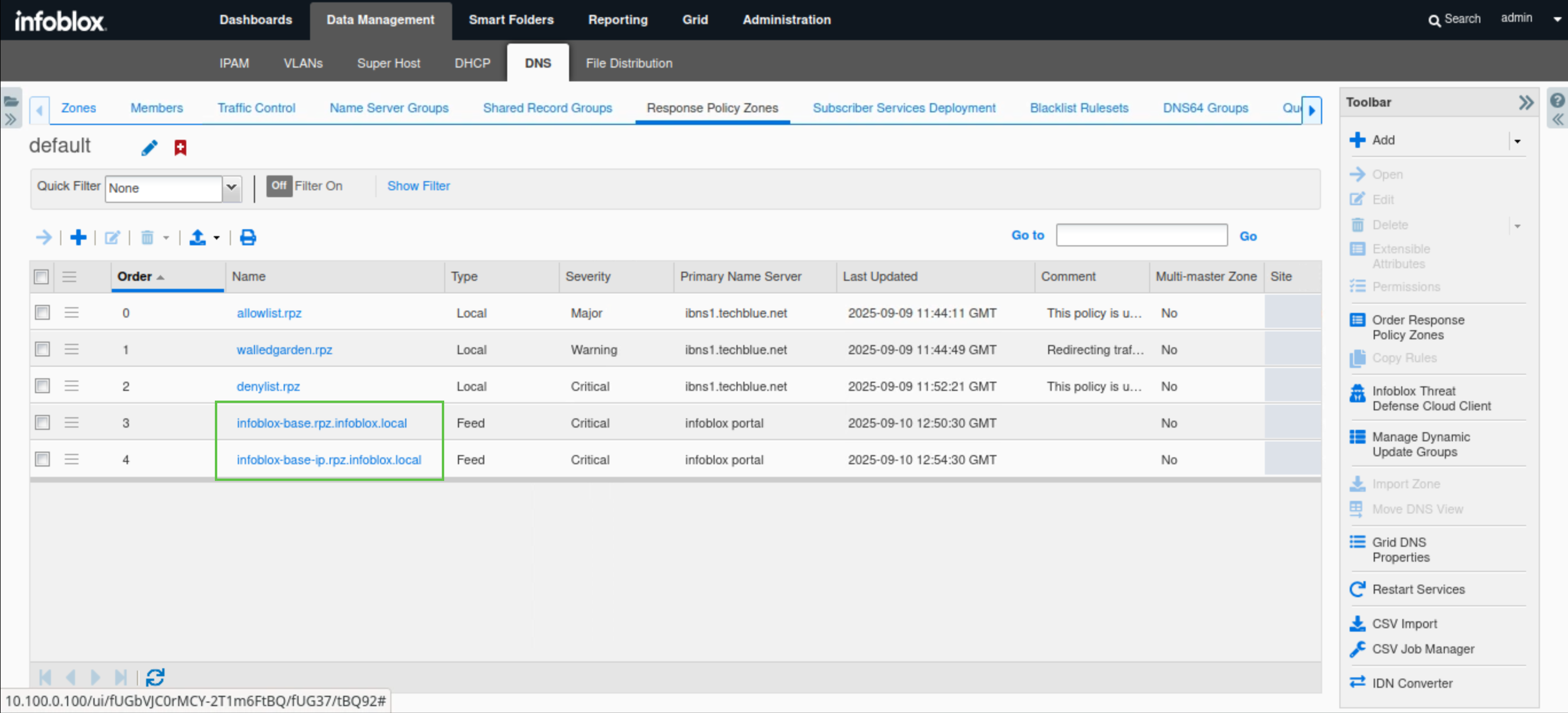Click the refresh icon at table bottom
The image size is (1568, 713).
point(155,676)
